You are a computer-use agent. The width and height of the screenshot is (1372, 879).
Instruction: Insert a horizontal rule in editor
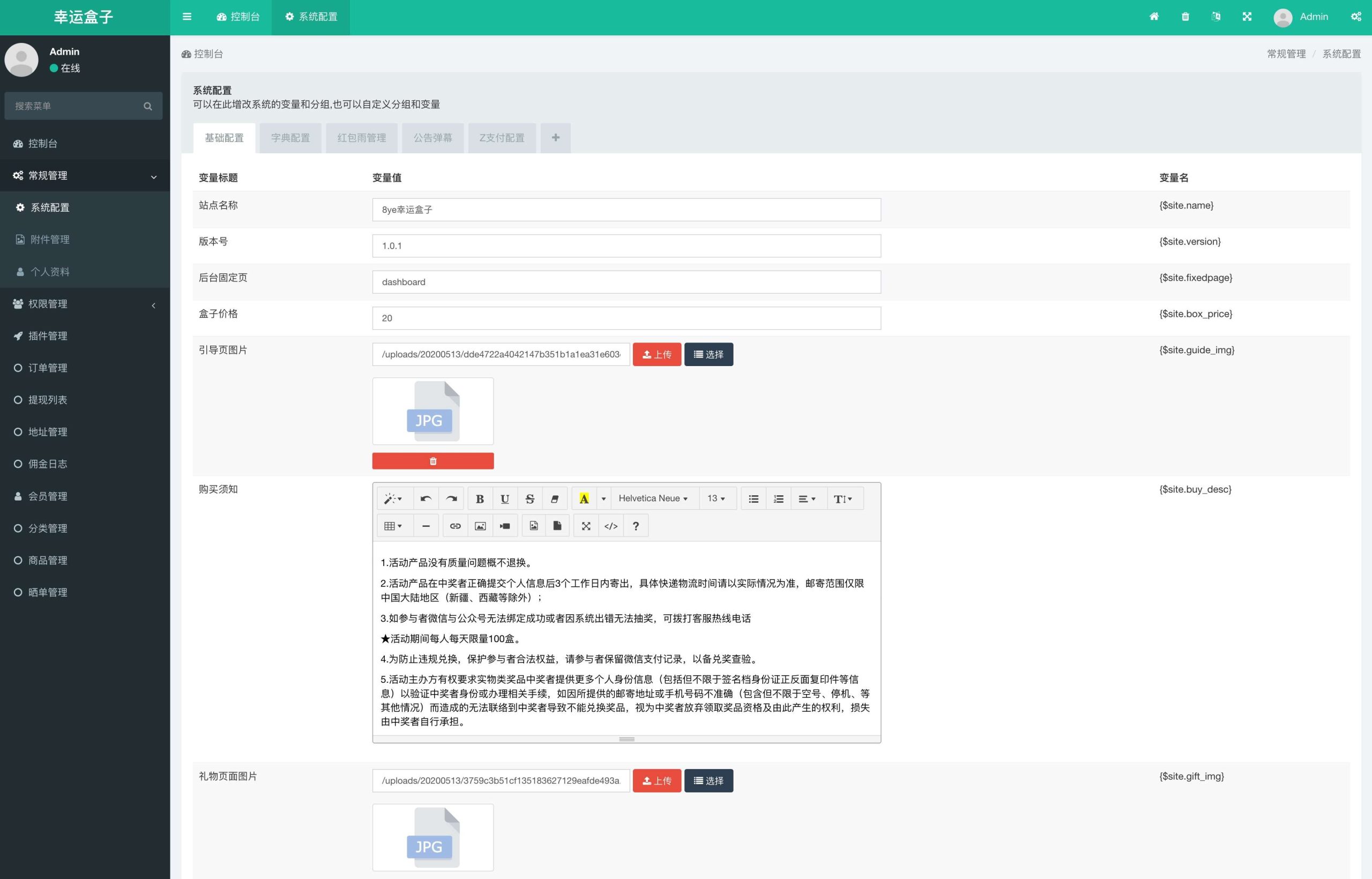(x=426, y=526)
